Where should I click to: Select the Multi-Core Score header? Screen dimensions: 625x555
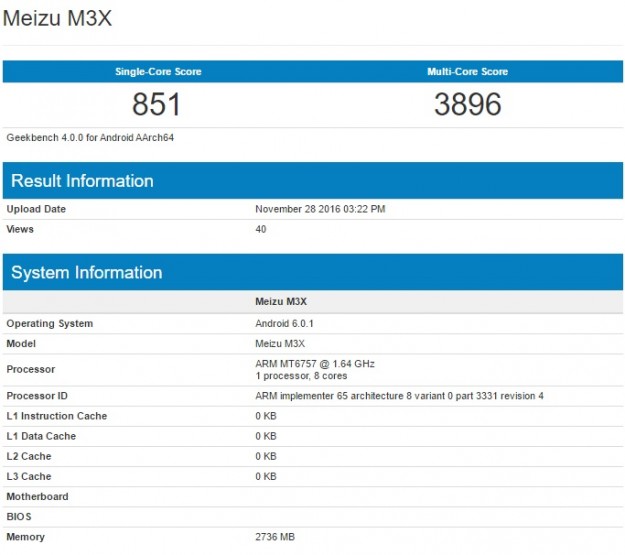point(467,72)
